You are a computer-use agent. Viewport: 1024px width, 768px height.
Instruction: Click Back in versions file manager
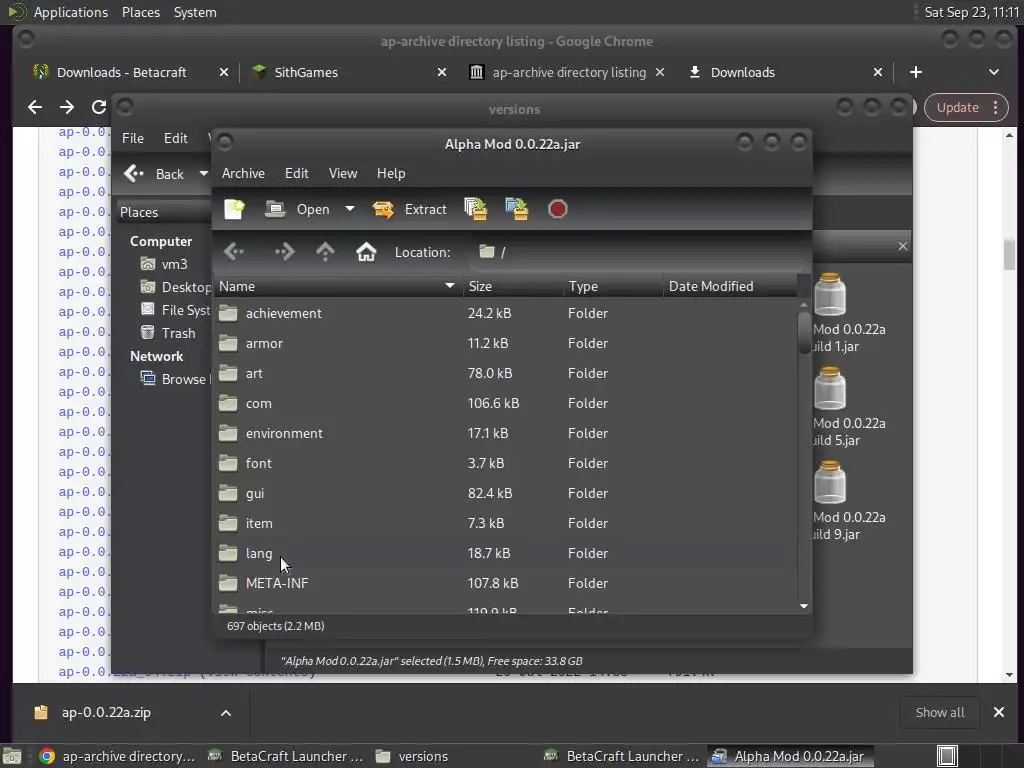[154, 174]
